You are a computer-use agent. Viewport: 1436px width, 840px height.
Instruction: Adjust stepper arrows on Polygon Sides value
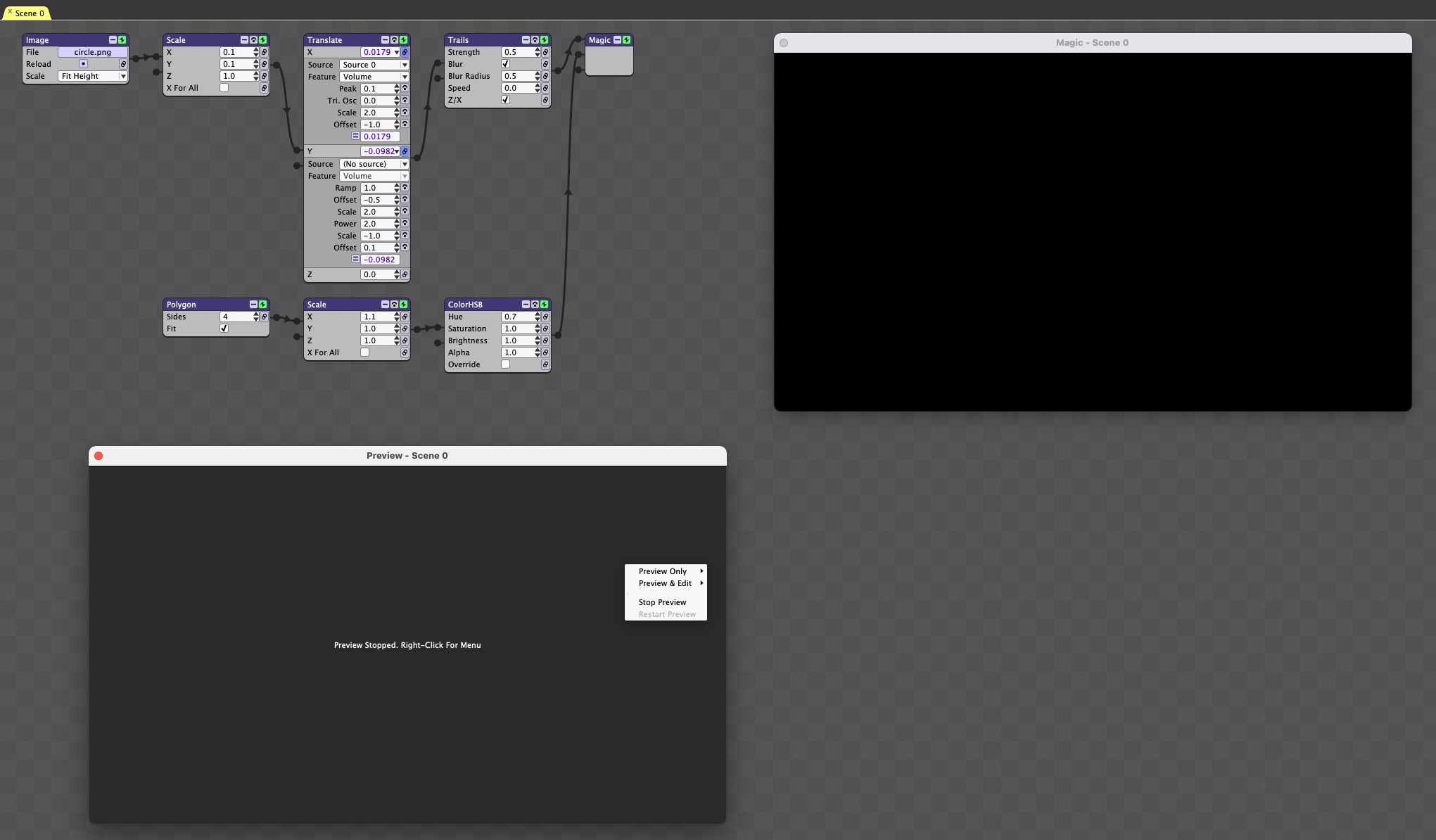(256, 317)
